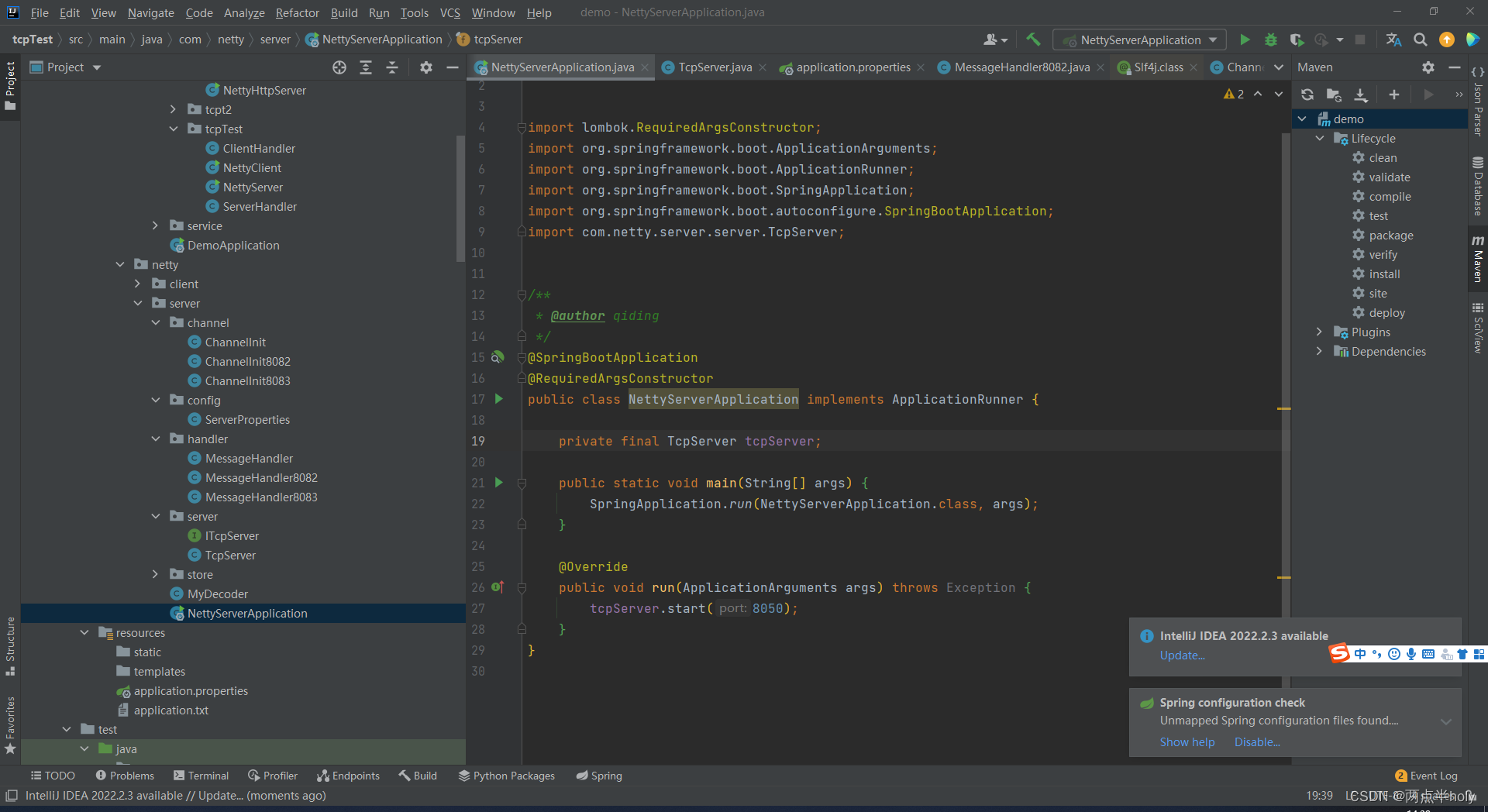The image size is (1488, 812).
Task: Run NettyServerApplication with green play button
Action: (x=1245, y=40)
